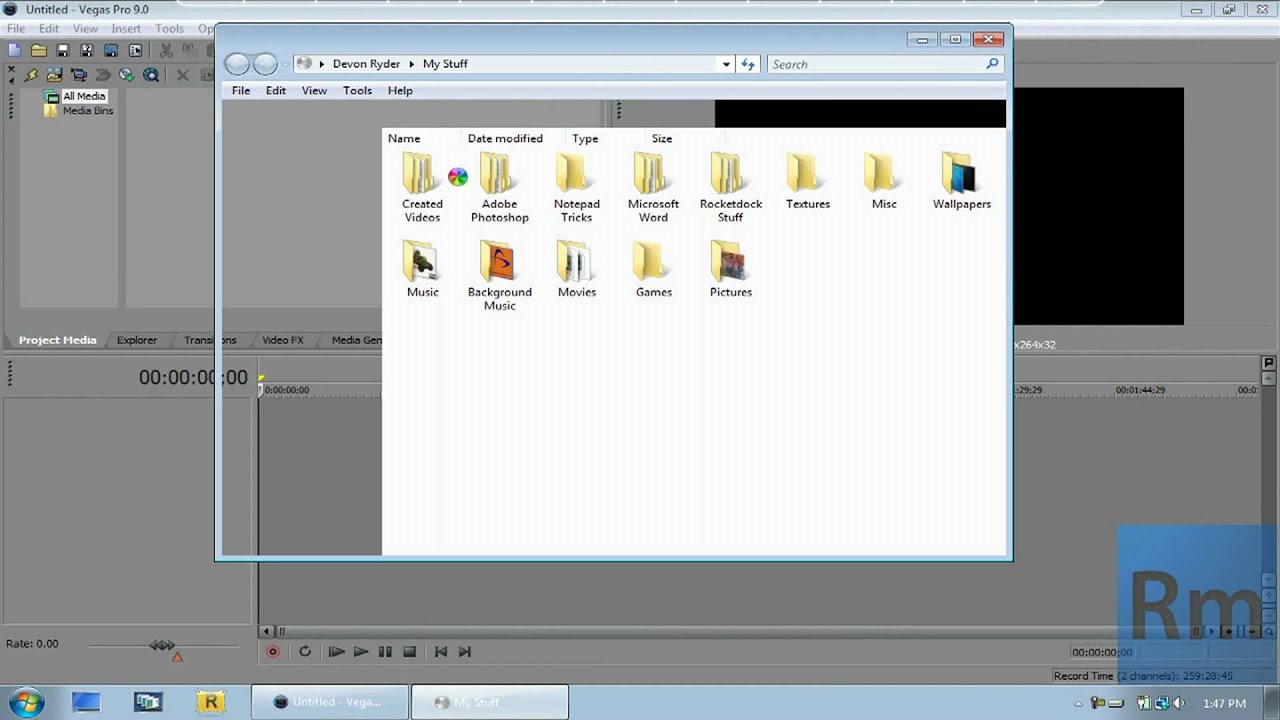
Task: Select the Misc folder
Action: click(x=884, y=181)
